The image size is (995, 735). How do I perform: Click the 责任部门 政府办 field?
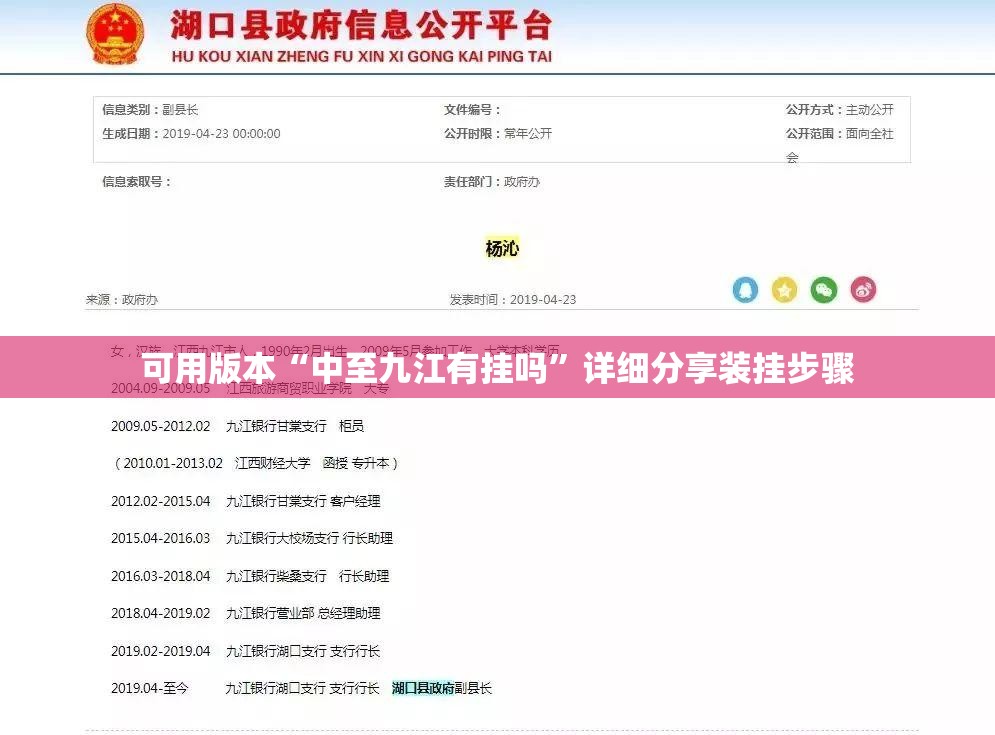point(491,182)
